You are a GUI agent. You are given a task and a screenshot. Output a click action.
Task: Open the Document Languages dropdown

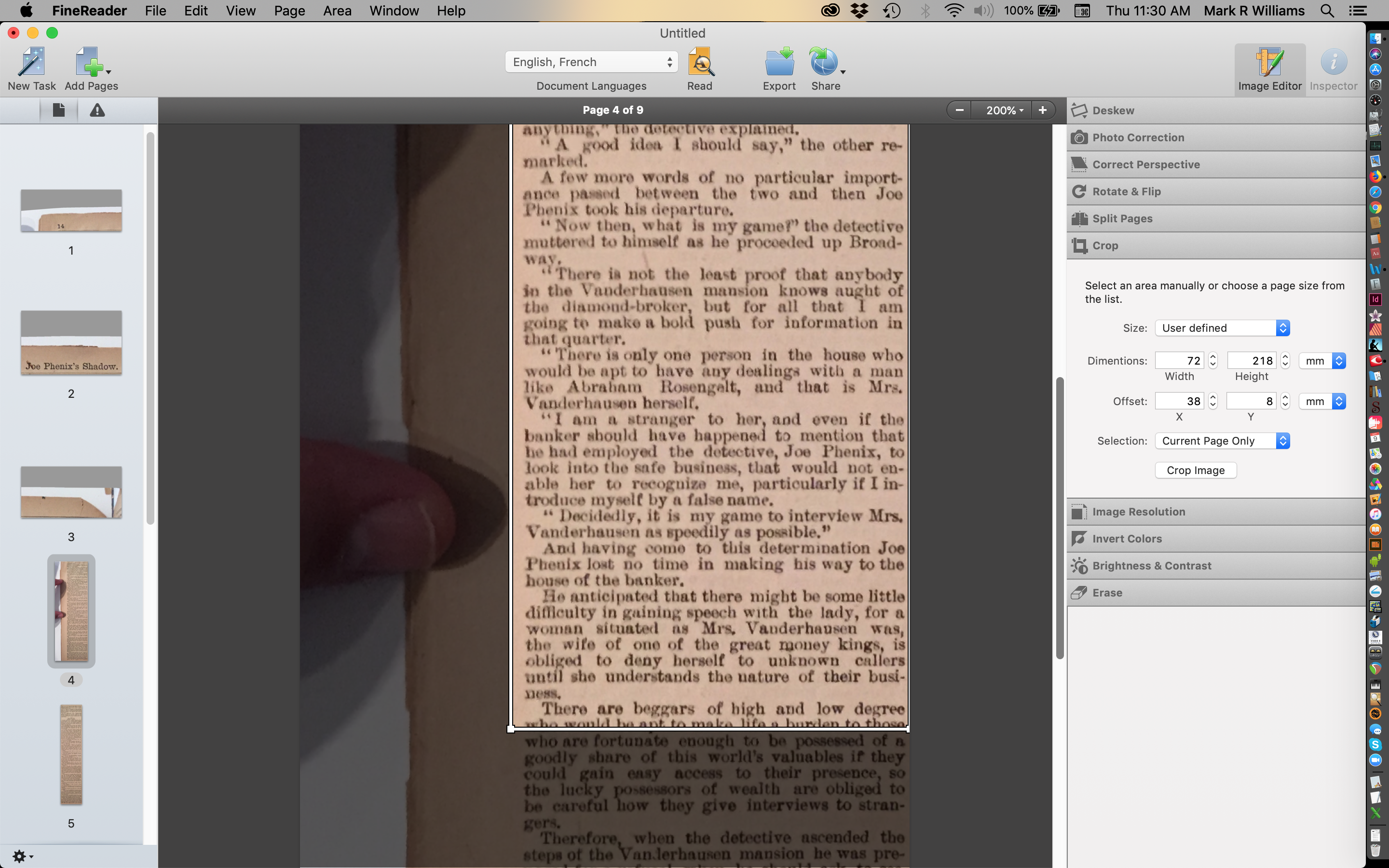591,62
